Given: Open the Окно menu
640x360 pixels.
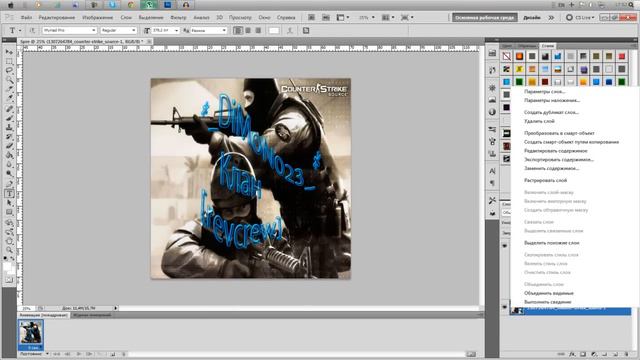Looking at the screenshot, I should coord(264,18).
